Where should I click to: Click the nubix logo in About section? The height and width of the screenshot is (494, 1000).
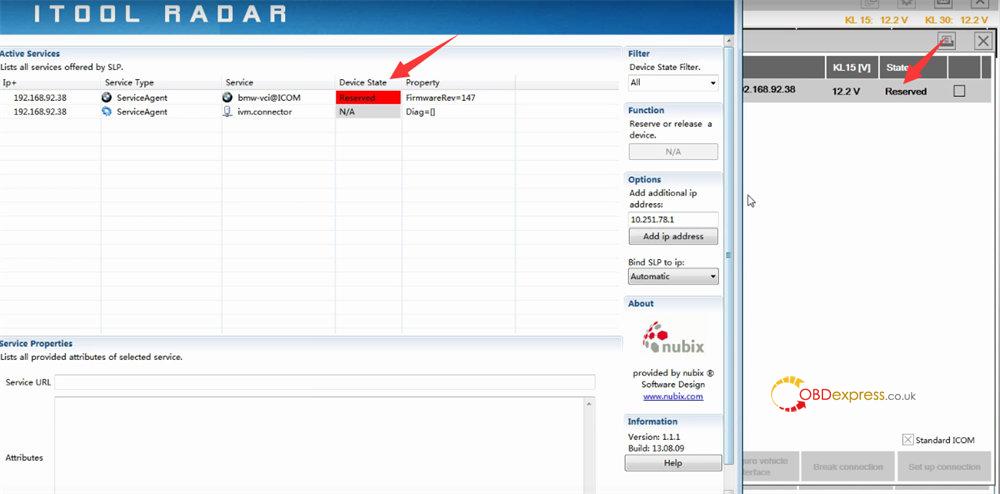click(x=673, y=338)
